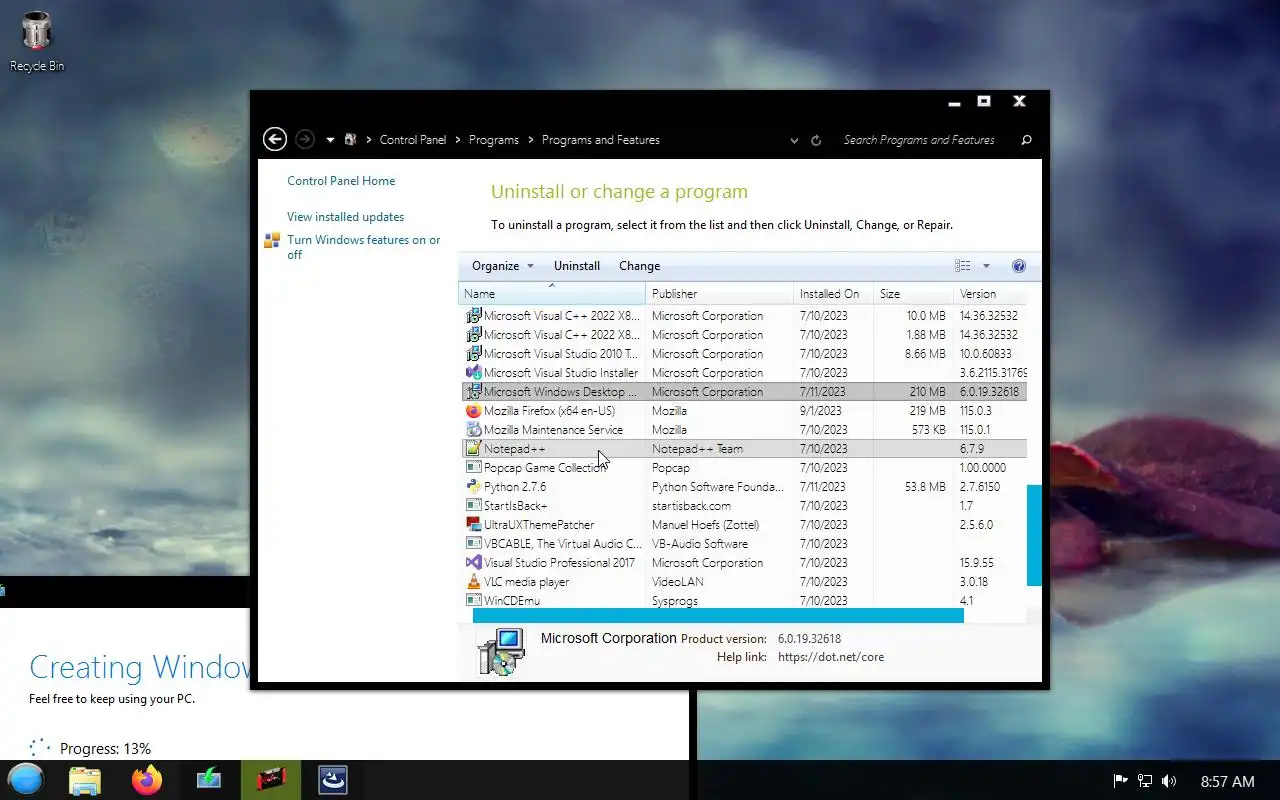Select the Visual Studio Professional 2017 icon
Image resolution: width=1280 pixels, height=800 pixels.
pos(474,563)
